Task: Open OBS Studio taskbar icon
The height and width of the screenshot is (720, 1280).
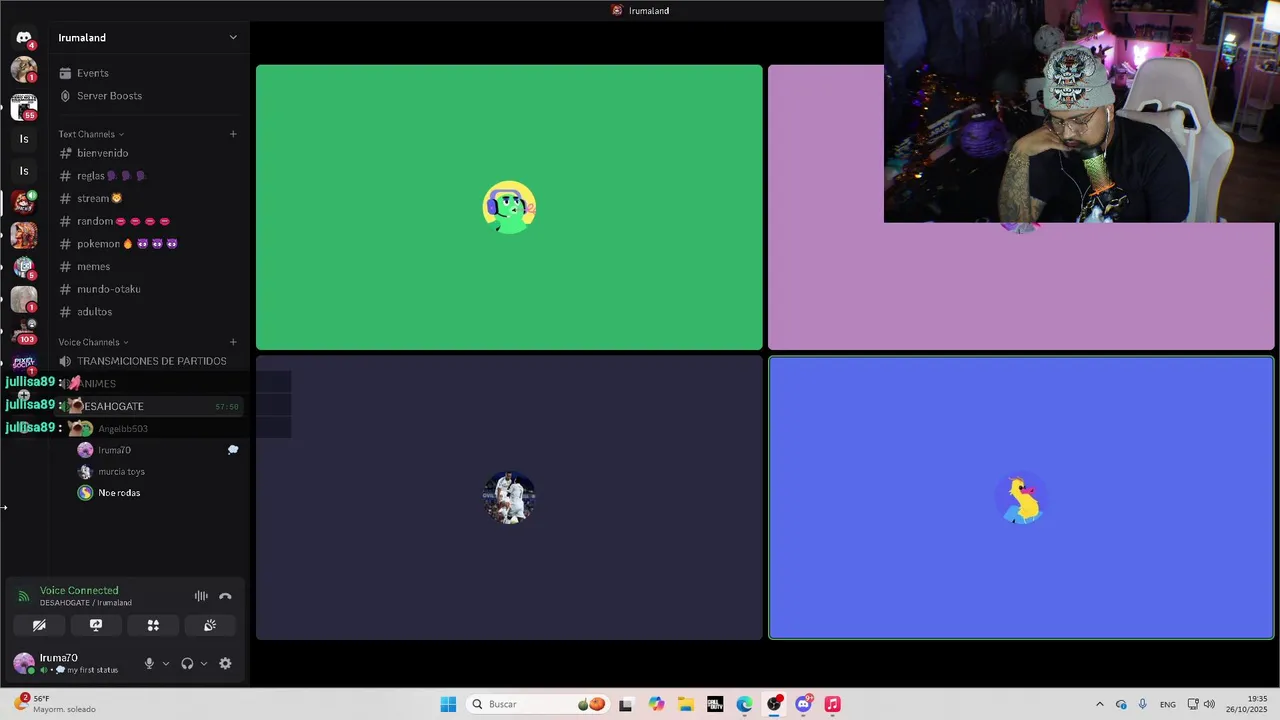Action: (x=774, y=704)
